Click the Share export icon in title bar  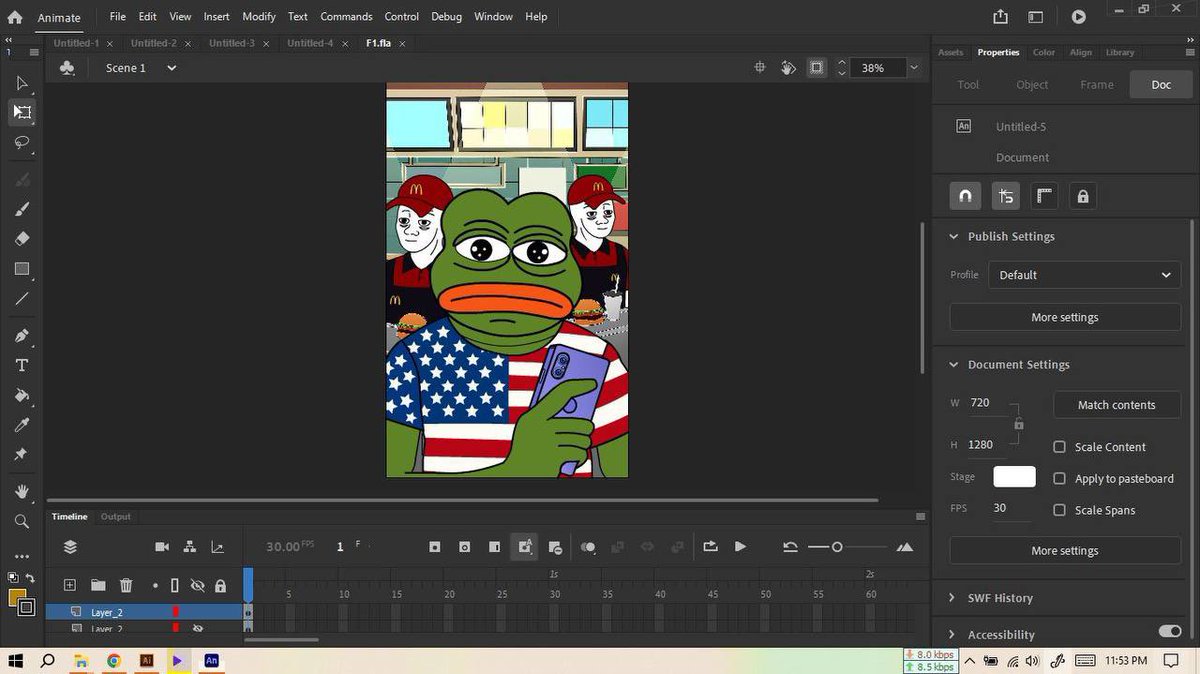[1001, 17]
